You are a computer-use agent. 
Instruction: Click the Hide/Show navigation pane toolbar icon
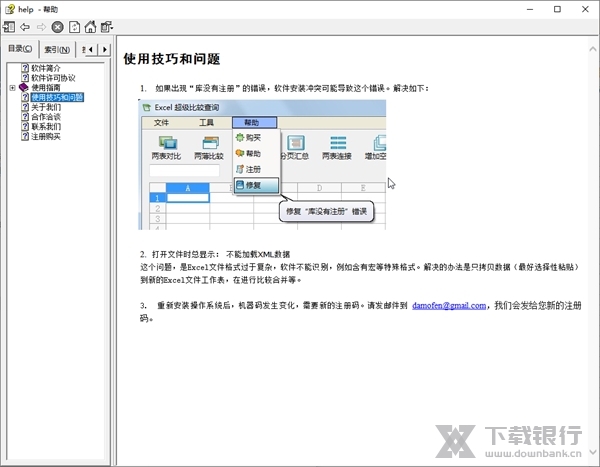pos(9,27)
